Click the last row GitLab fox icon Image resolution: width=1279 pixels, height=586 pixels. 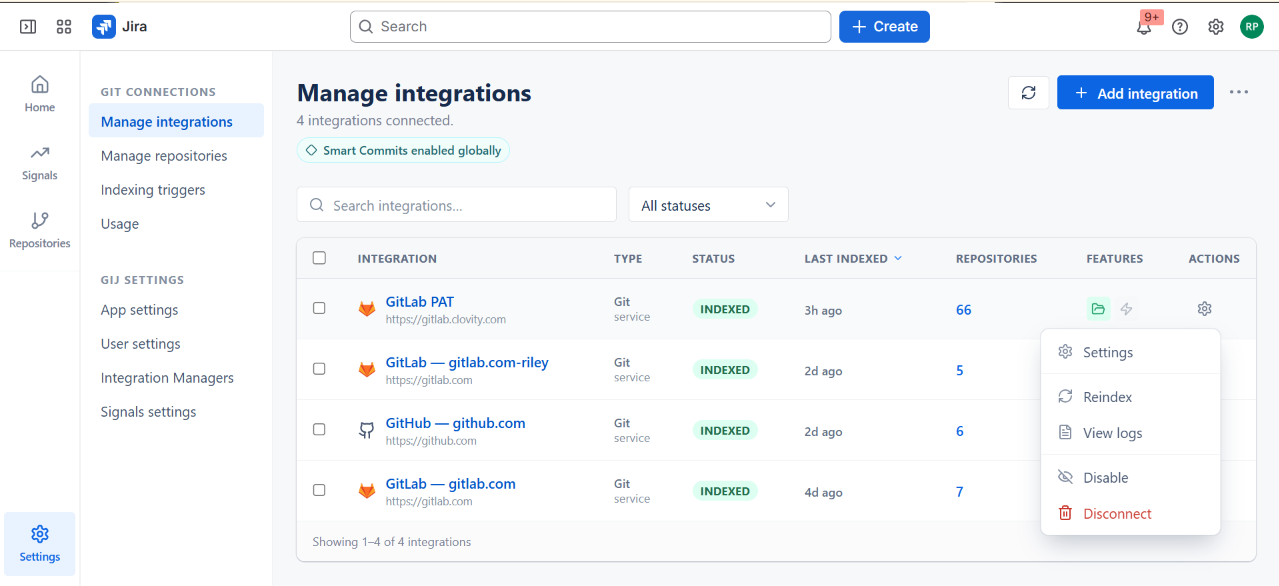point(367,491)
